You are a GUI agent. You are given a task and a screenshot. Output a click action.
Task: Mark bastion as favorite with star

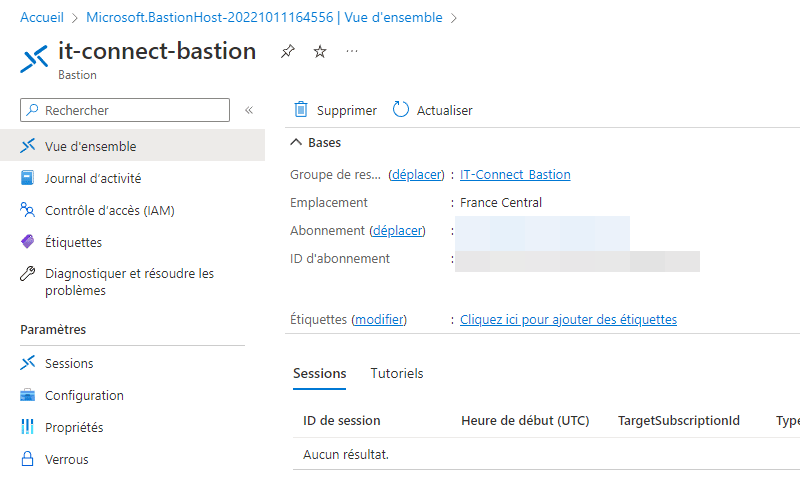320,52
